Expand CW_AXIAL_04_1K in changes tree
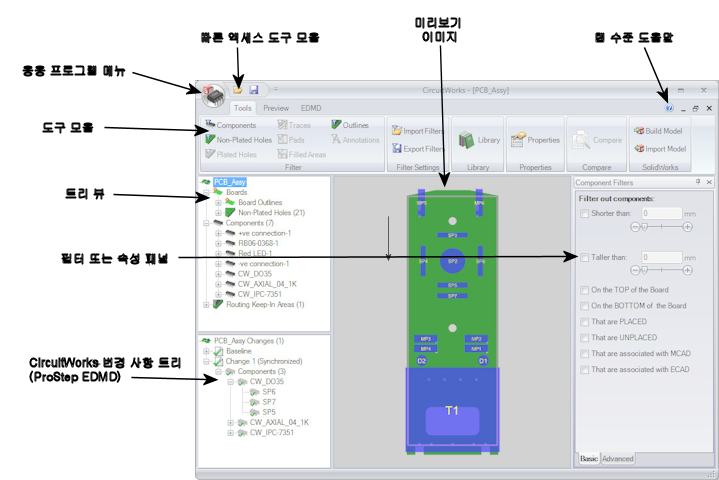 click(231, 422)
